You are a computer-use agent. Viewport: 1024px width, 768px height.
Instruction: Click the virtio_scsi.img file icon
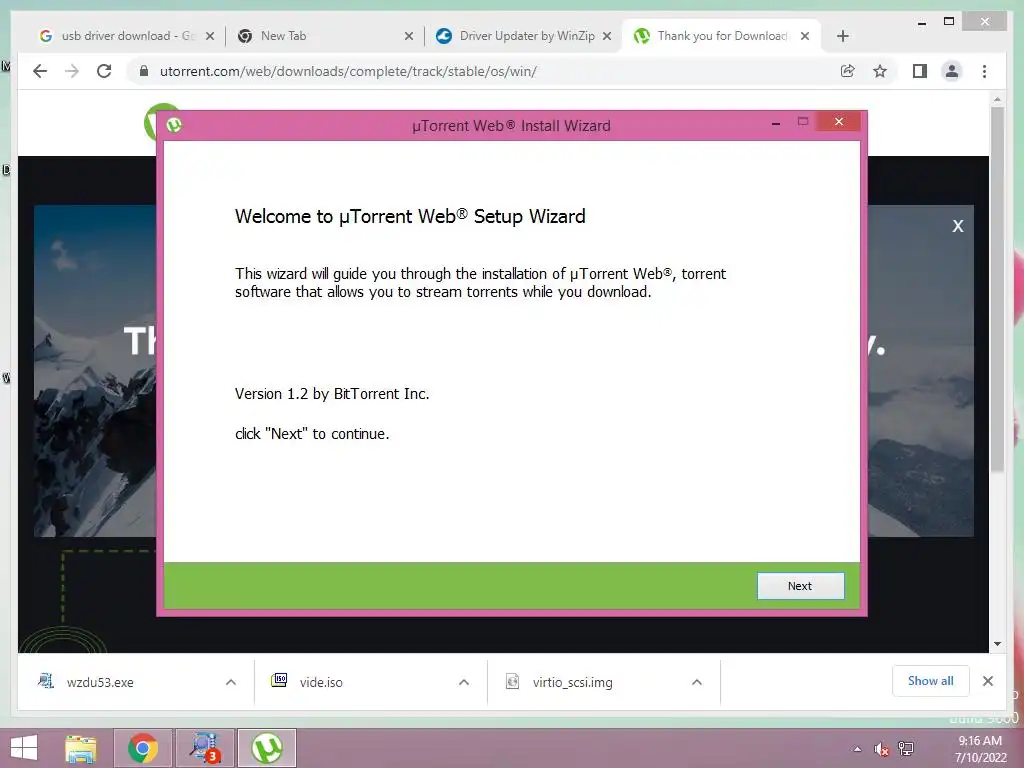pos(513,682)
